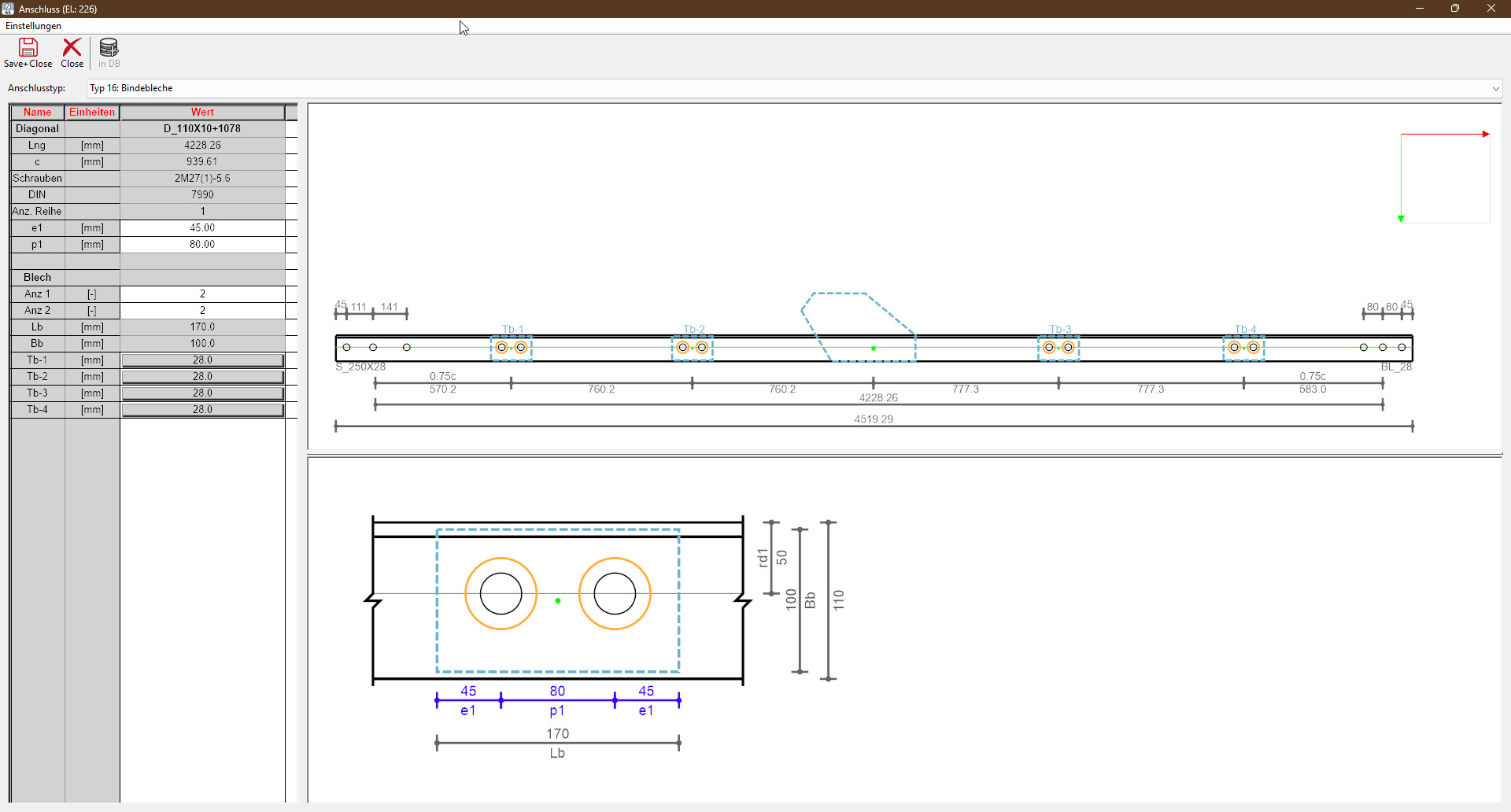
Task: Click the app icon in title bar
Action: pyautogui.click(x=8, y=9)
